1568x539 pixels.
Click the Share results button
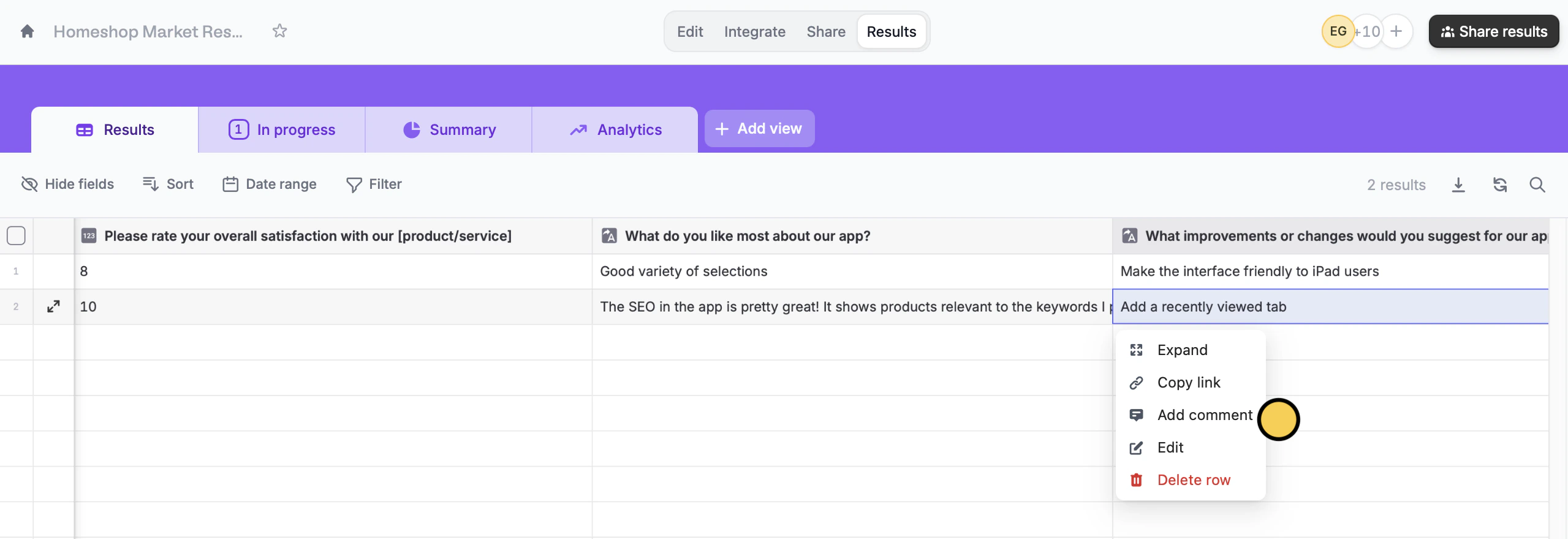pyautogui.click(x=1493, y=31)
